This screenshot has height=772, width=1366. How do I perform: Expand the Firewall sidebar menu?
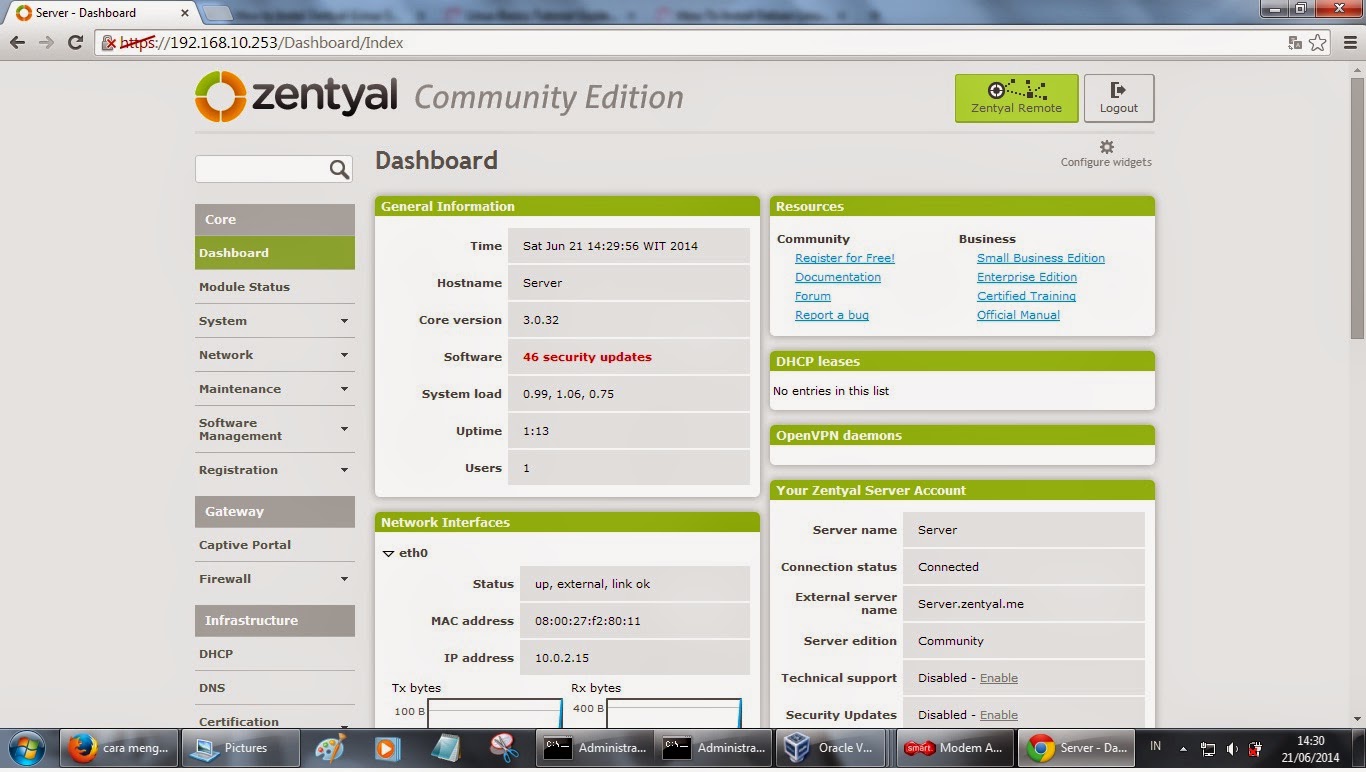(275, 579)
